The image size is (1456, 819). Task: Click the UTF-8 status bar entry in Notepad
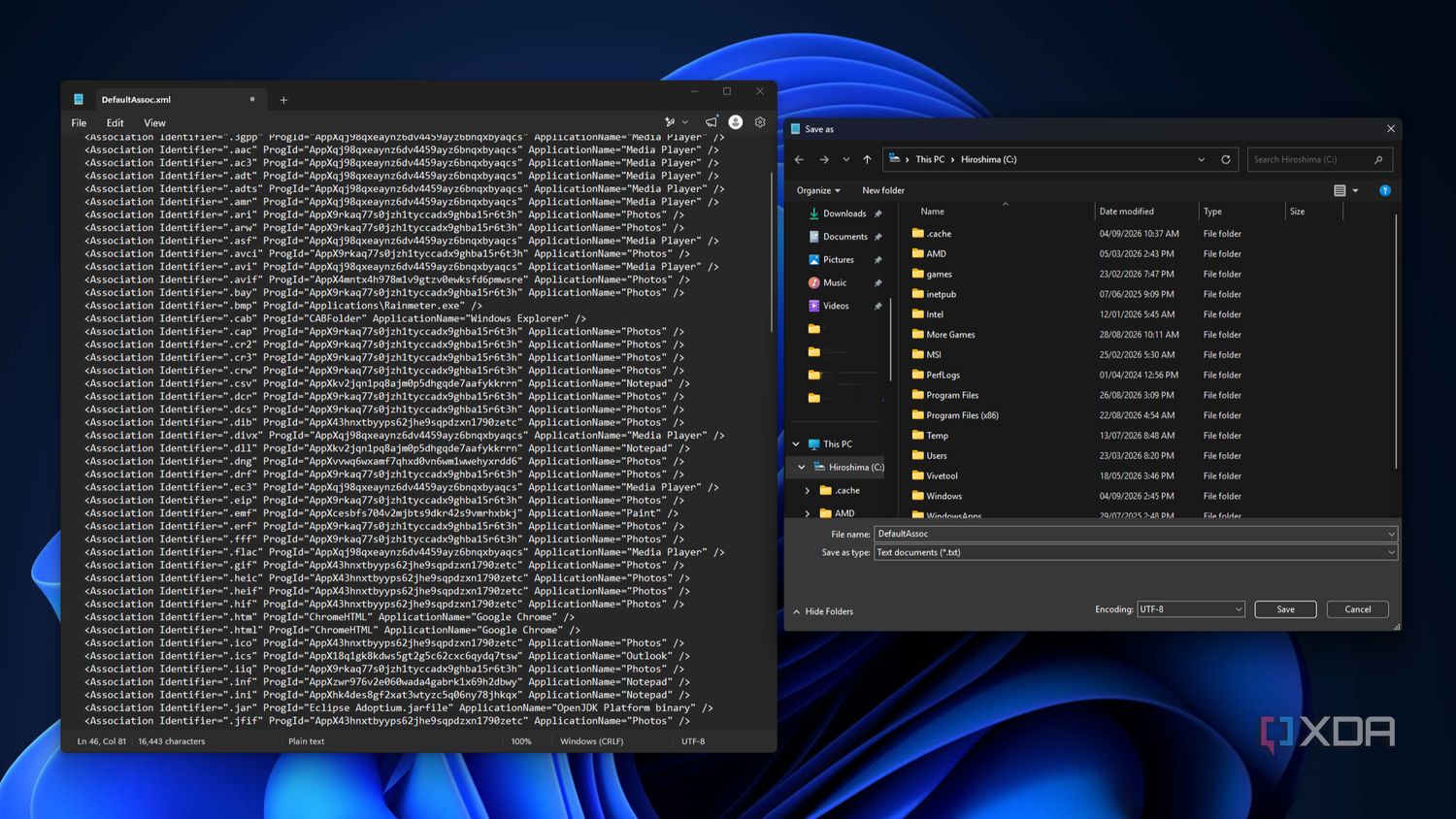pos(693,741)
